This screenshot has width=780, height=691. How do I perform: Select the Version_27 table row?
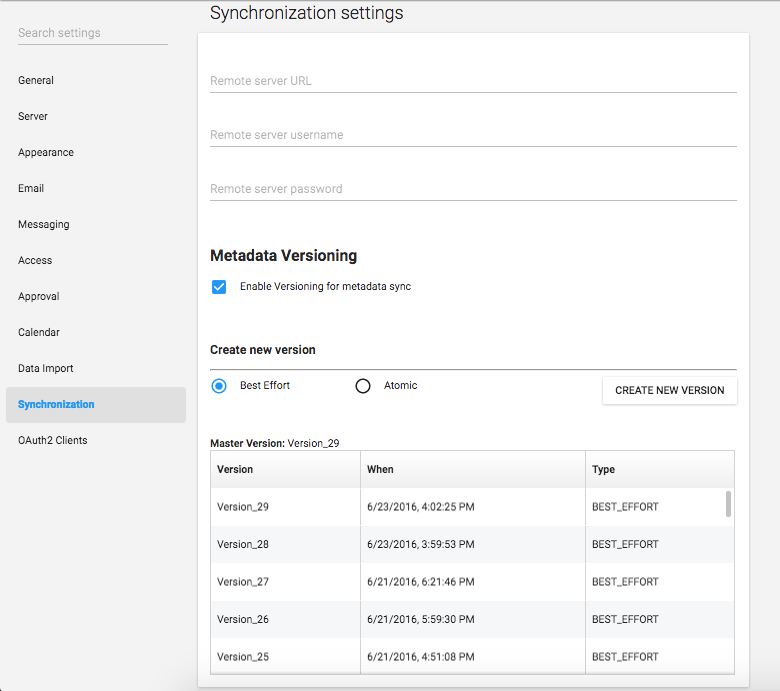pos(472,582)
